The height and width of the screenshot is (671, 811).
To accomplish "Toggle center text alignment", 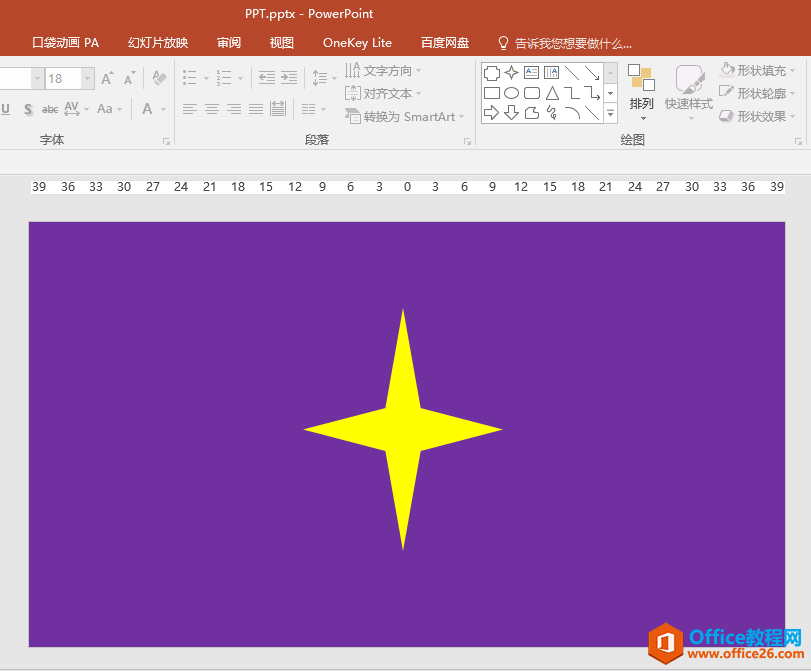I will [212, 109].
